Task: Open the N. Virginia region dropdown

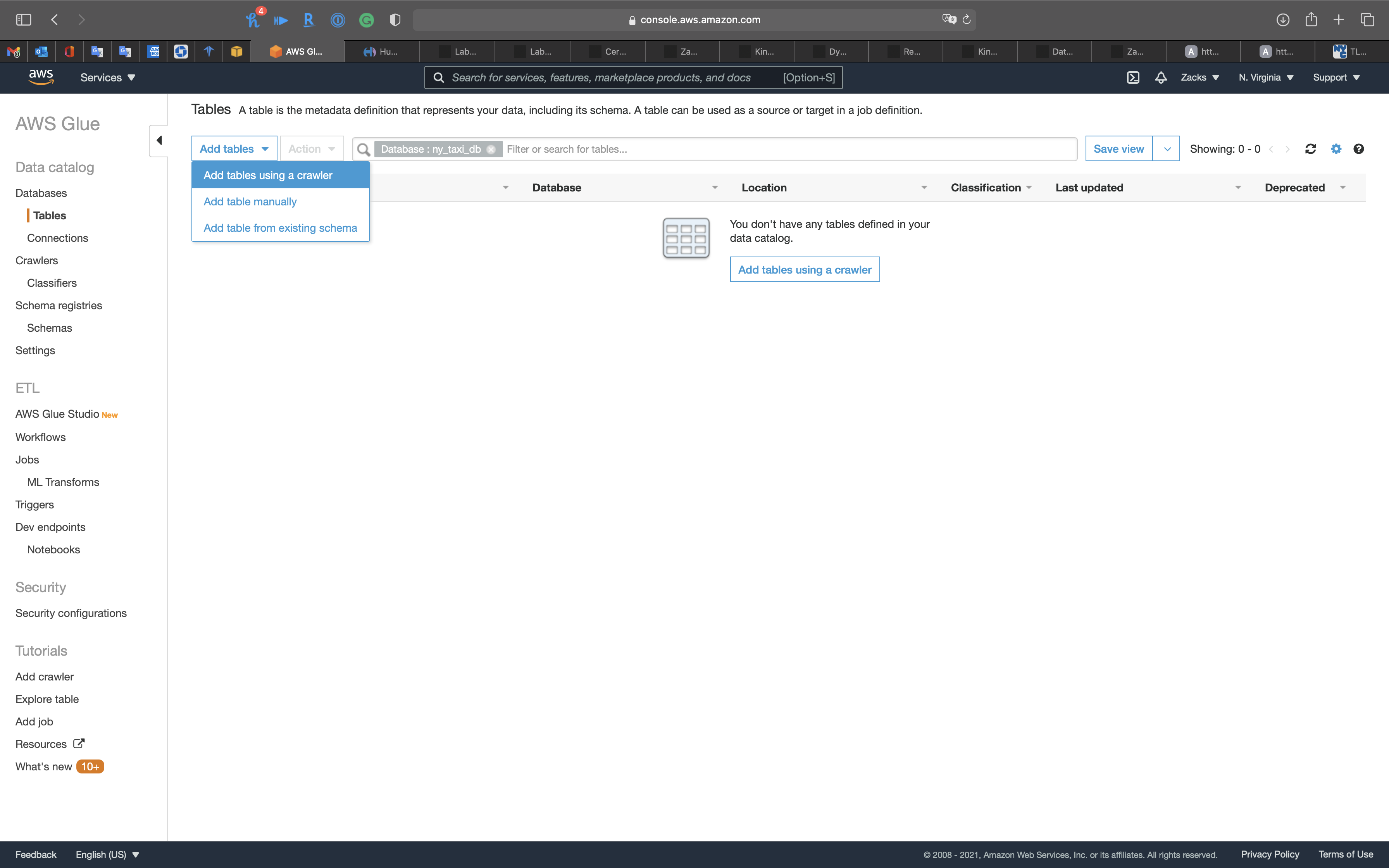Action: pos(1266,77)
